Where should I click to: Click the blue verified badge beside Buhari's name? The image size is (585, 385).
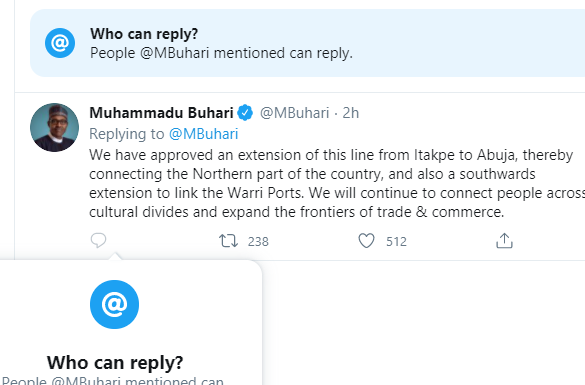(x=245, y=113)
